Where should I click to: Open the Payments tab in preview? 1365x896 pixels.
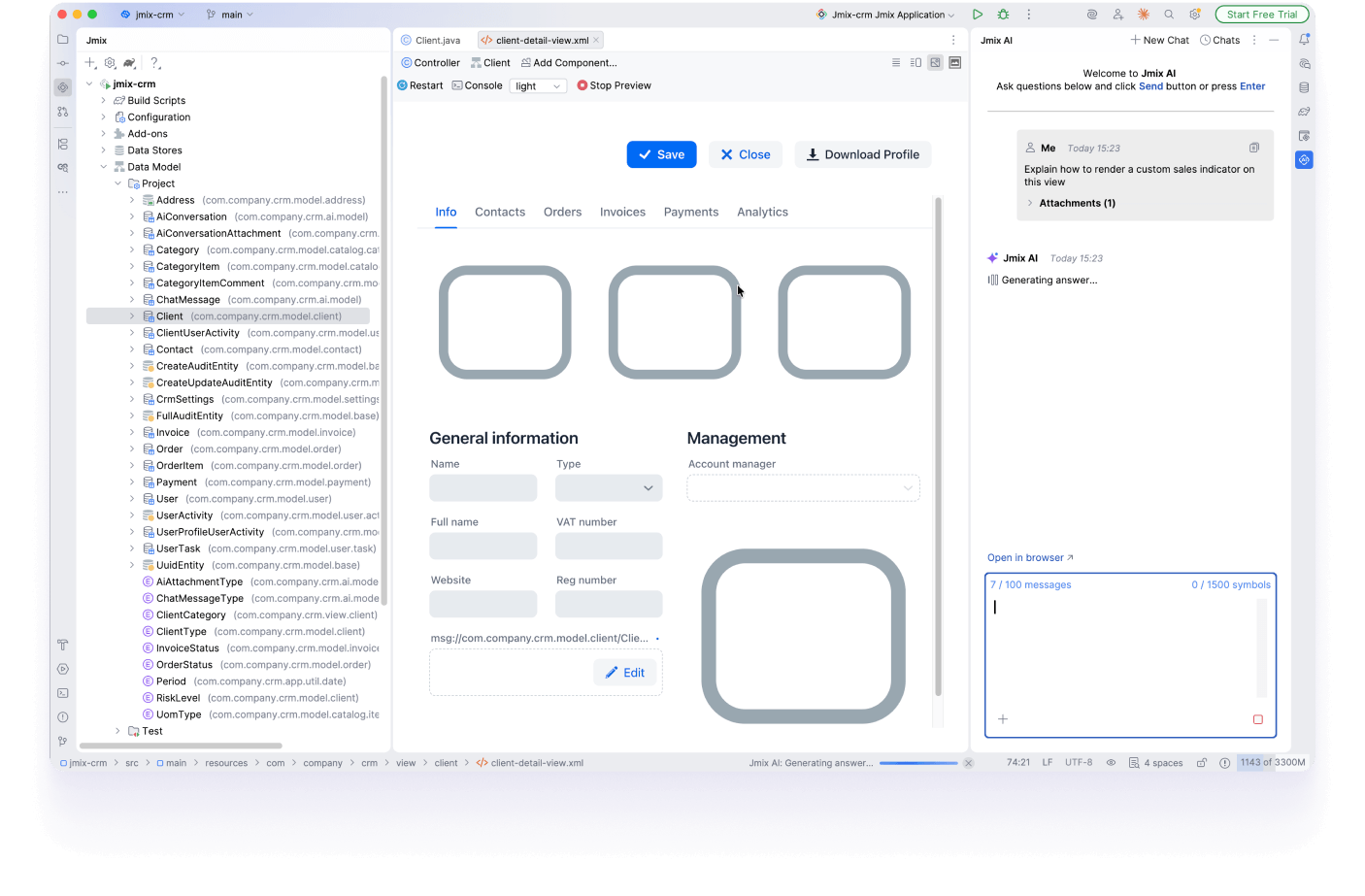point(691,212)
